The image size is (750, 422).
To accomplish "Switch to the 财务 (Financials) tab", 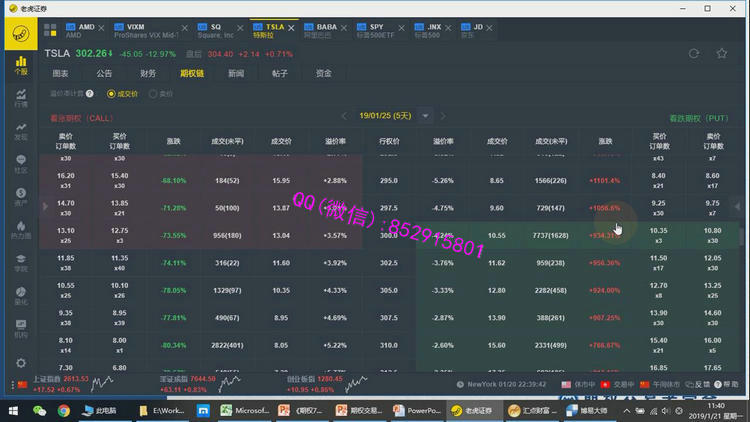I will (x=147, y=73).
